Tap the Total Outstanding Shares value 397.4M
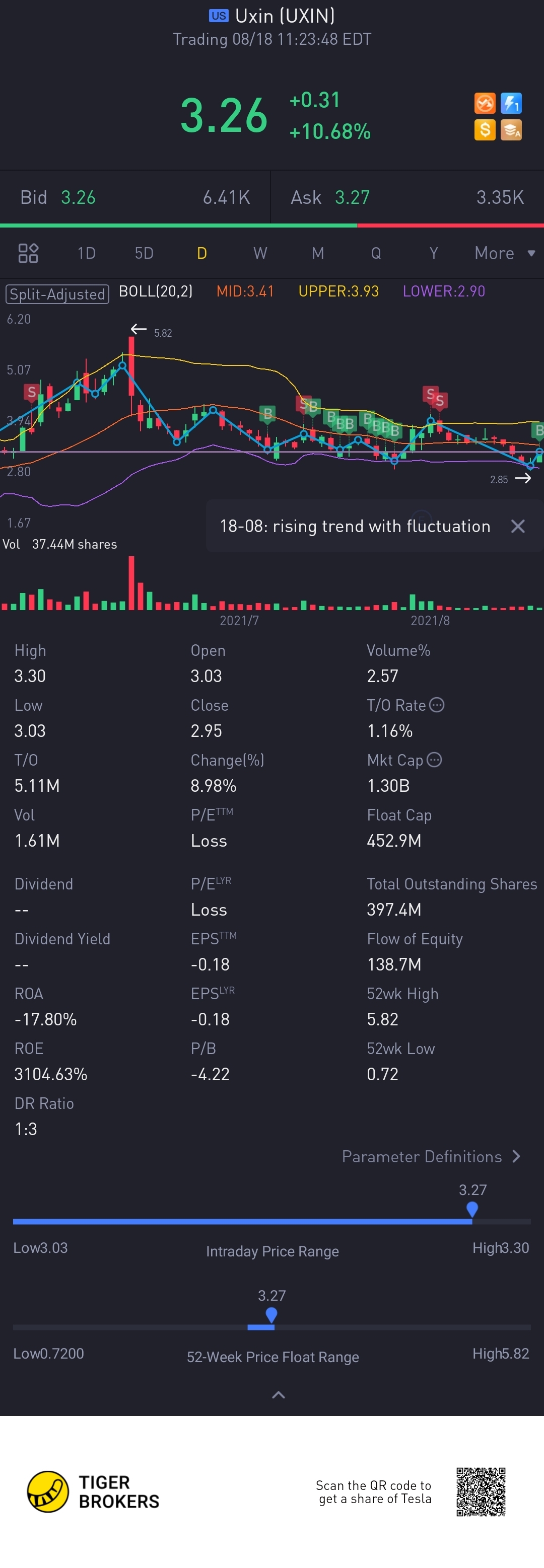Viewport: 544px width, 1568px height. click(394, 910)
